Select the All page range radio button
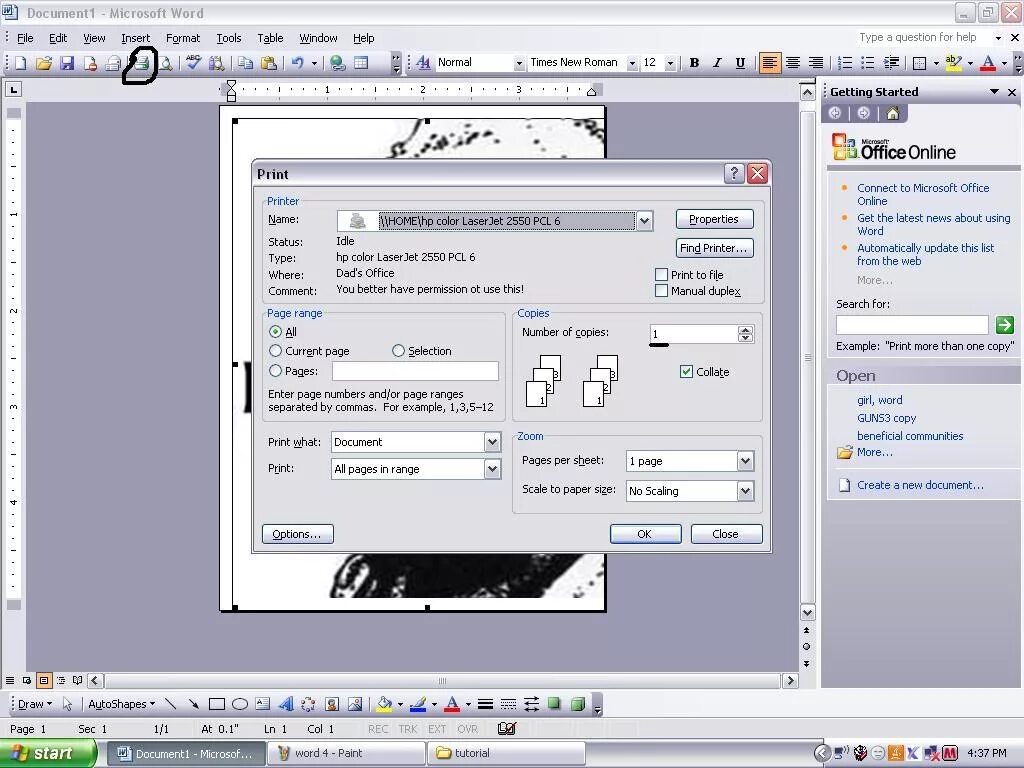Image resolution: width=1024 pixels, height=768 pixels. [276, 332]
